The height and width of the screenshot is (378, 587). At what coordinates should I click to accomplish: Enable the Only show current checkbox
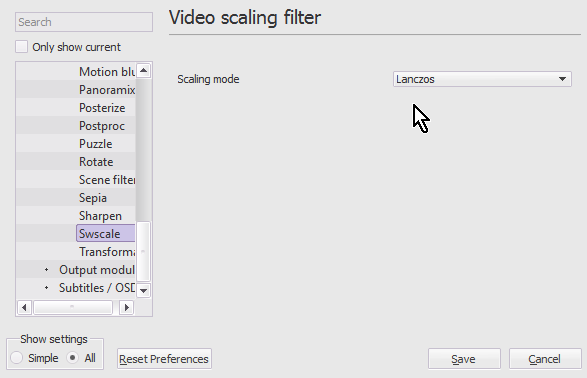click(x=21, y=47)
